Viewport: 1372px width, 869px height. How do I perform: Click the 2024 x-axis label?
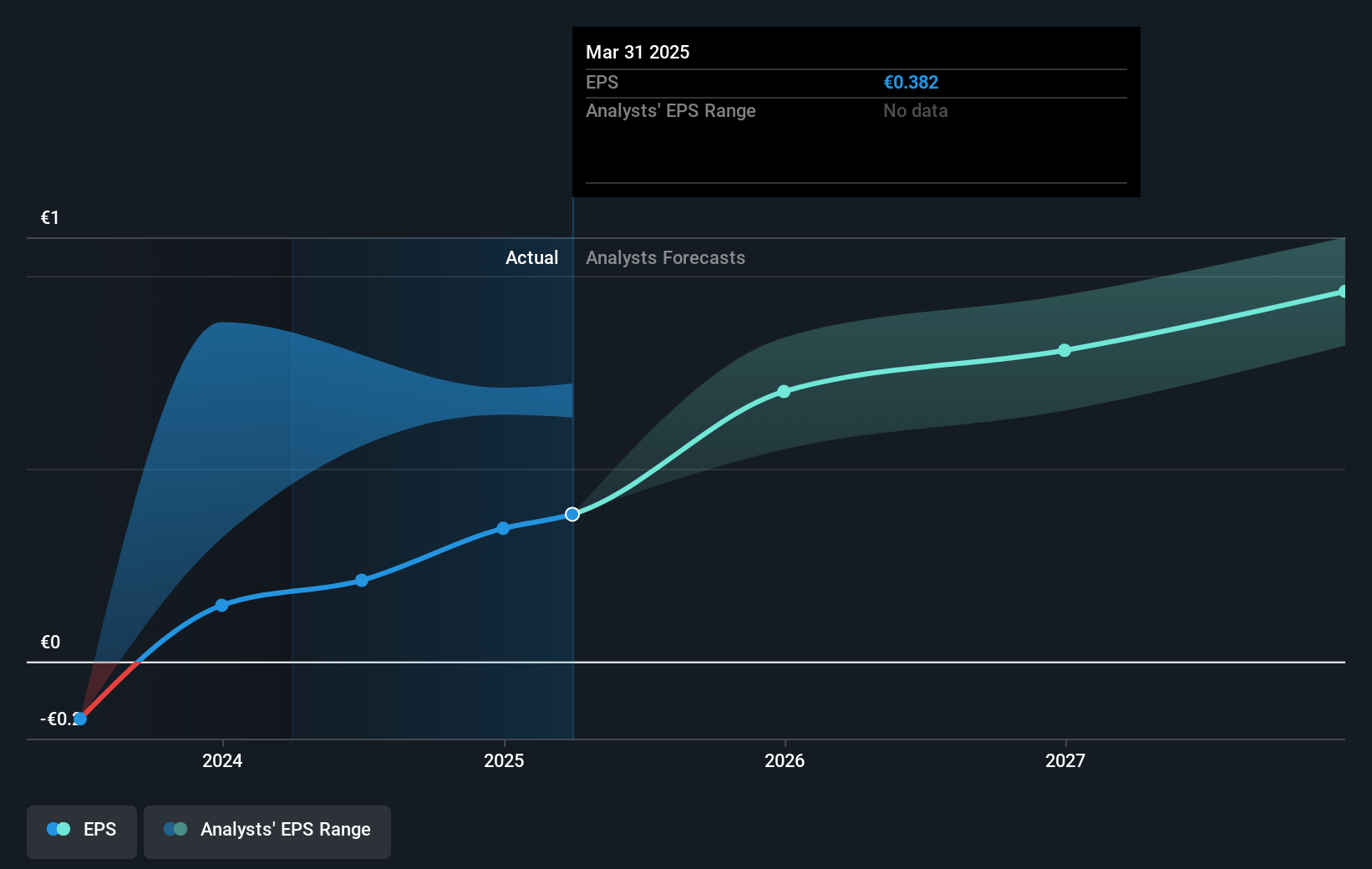(222, 760)
